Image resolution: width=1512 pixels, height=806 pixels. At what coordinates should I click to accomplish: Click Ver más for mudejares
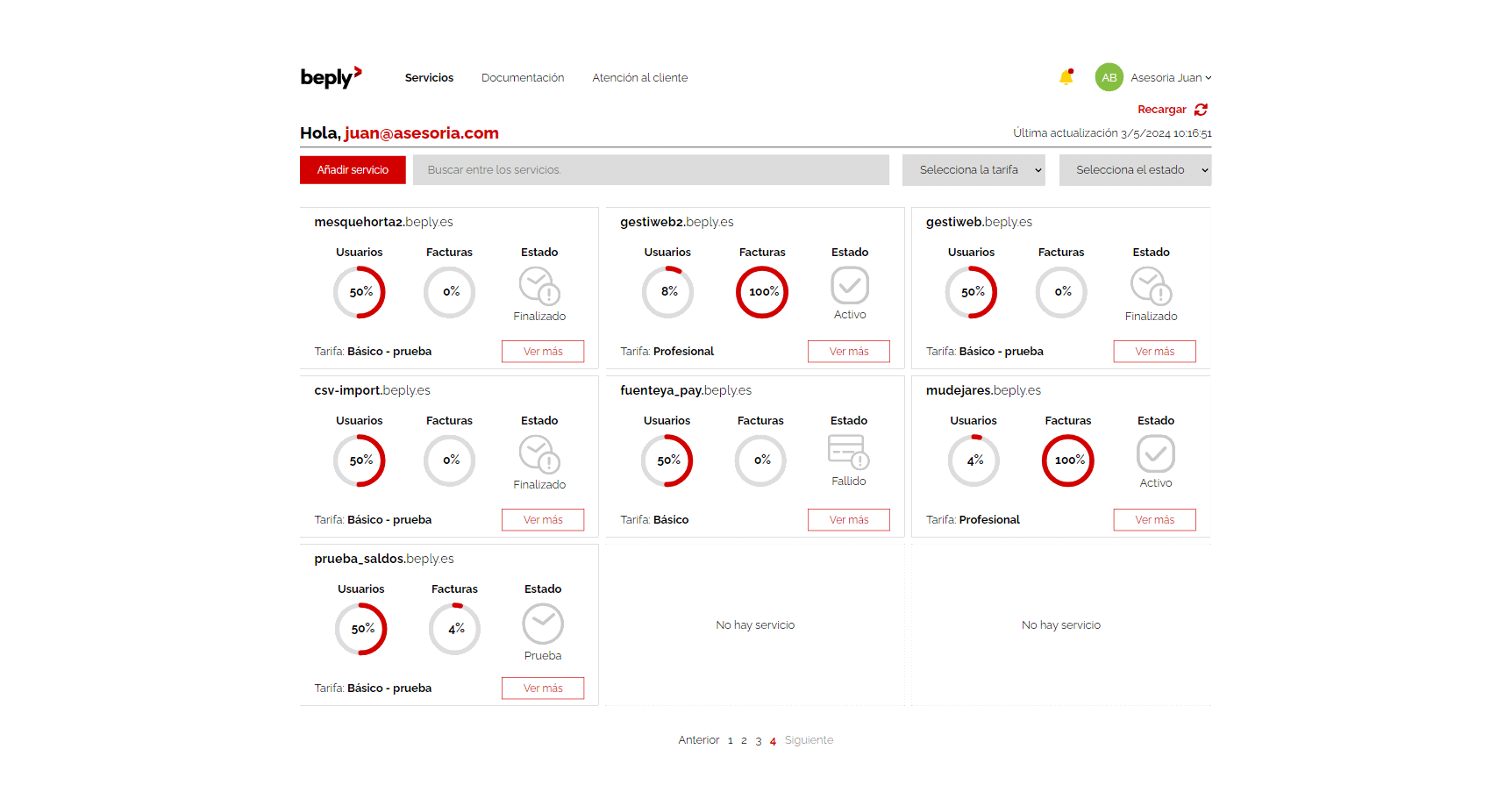click(x=1154, y=520)
